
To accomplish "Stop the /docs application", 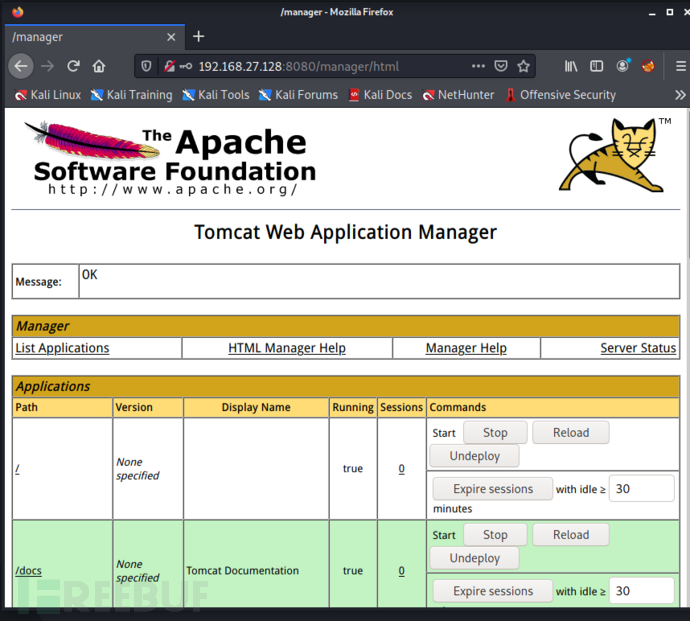I will tap(495, 535).
